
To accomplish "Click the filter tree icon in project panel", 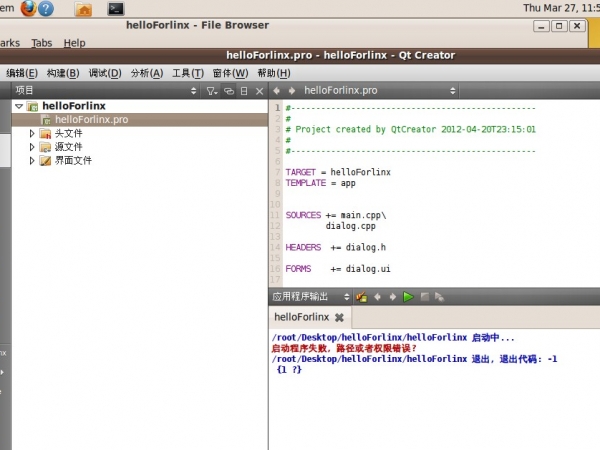I will (211, 90).
